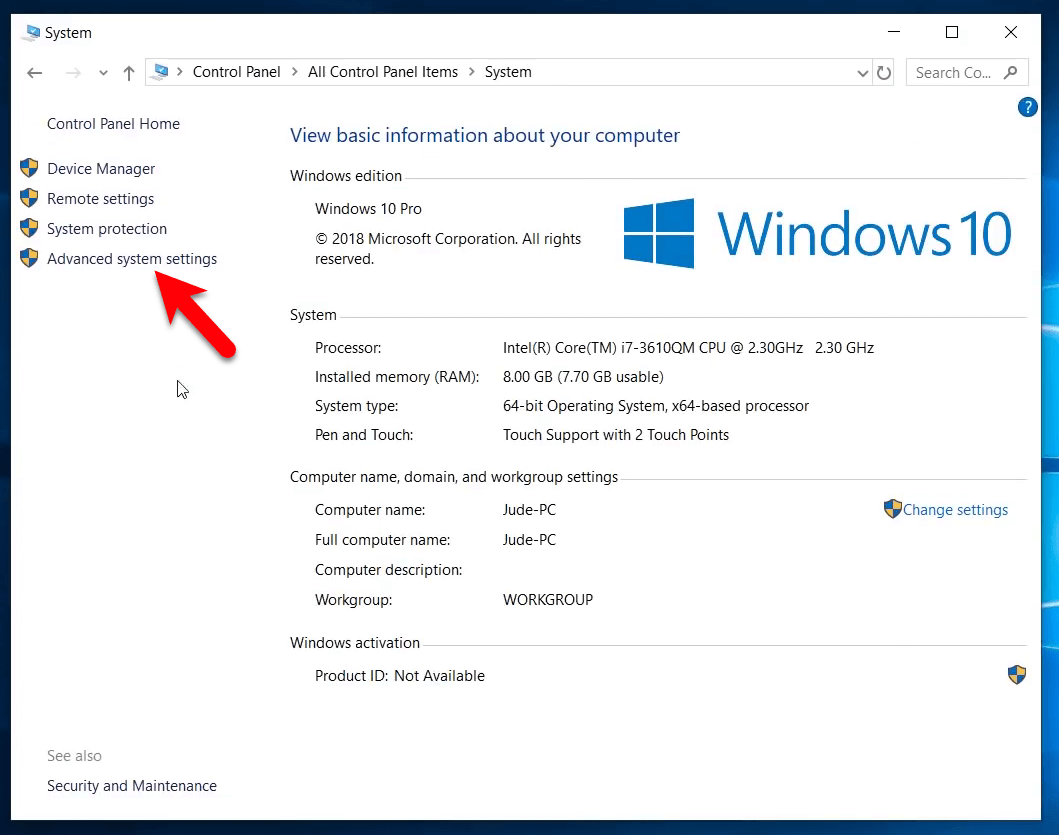Click the processor value Intel(R) Core(TM) i7-3610QM
The height and width of the screenshot is (835, 1059).
(x=688, y=348)
